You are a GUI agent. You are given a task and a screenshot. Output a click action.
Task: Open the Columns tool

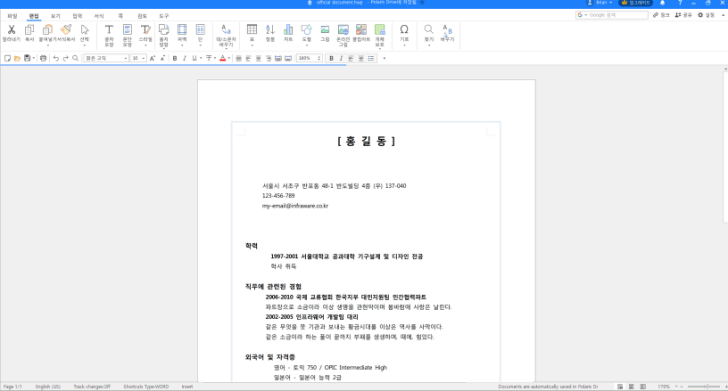click(200, 35)
